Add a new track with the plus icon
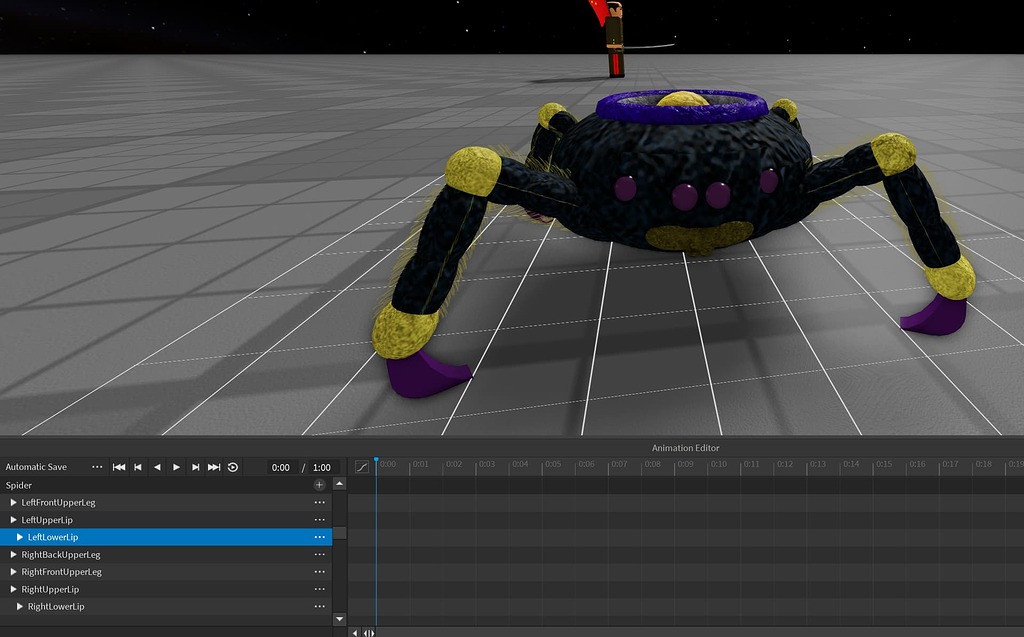Image resolution: width=1024 pixels, height=637 pixels. [319, 484]
